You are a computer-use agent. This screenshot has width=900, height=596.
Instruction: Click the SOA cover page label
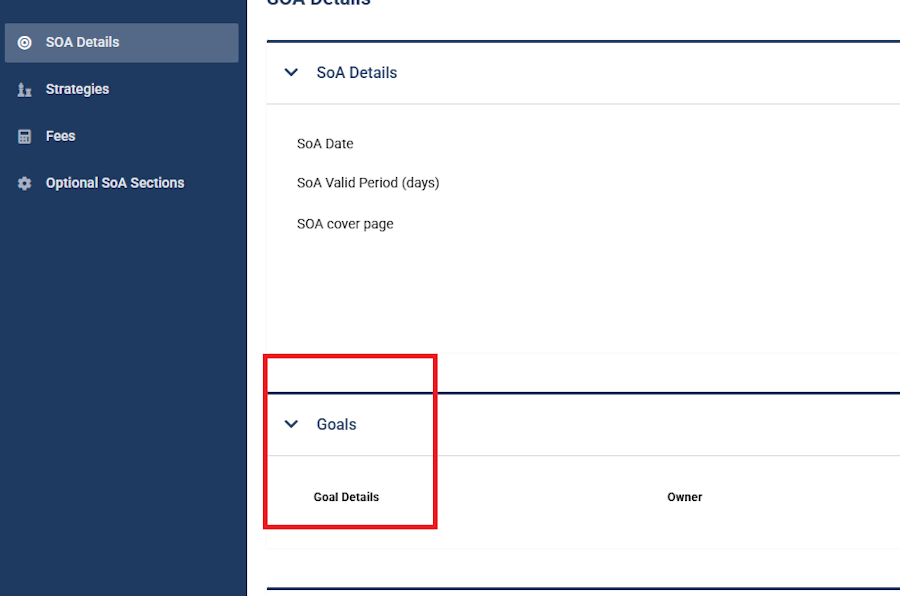coord(345,224)
